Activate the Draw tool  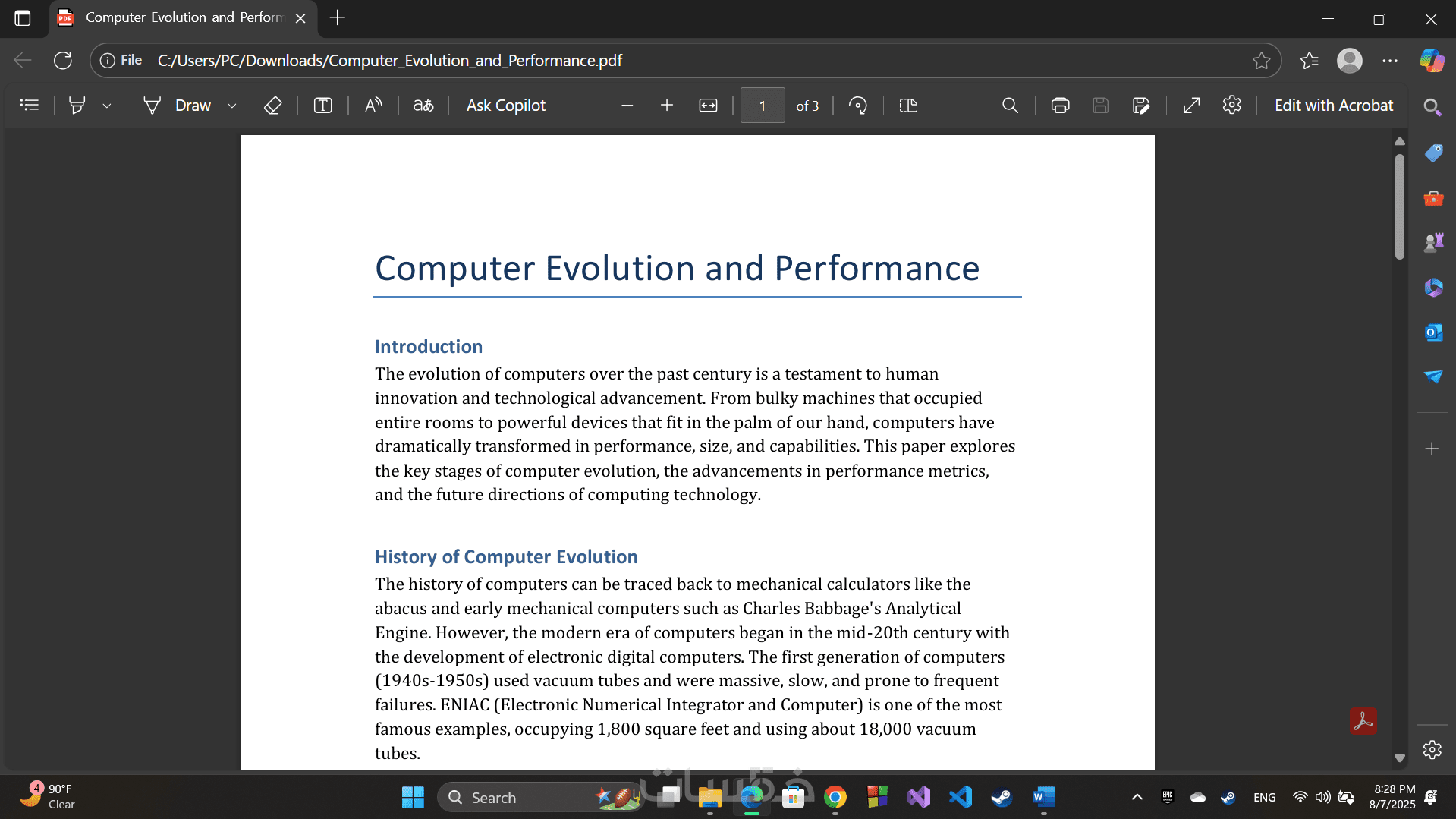178,106
